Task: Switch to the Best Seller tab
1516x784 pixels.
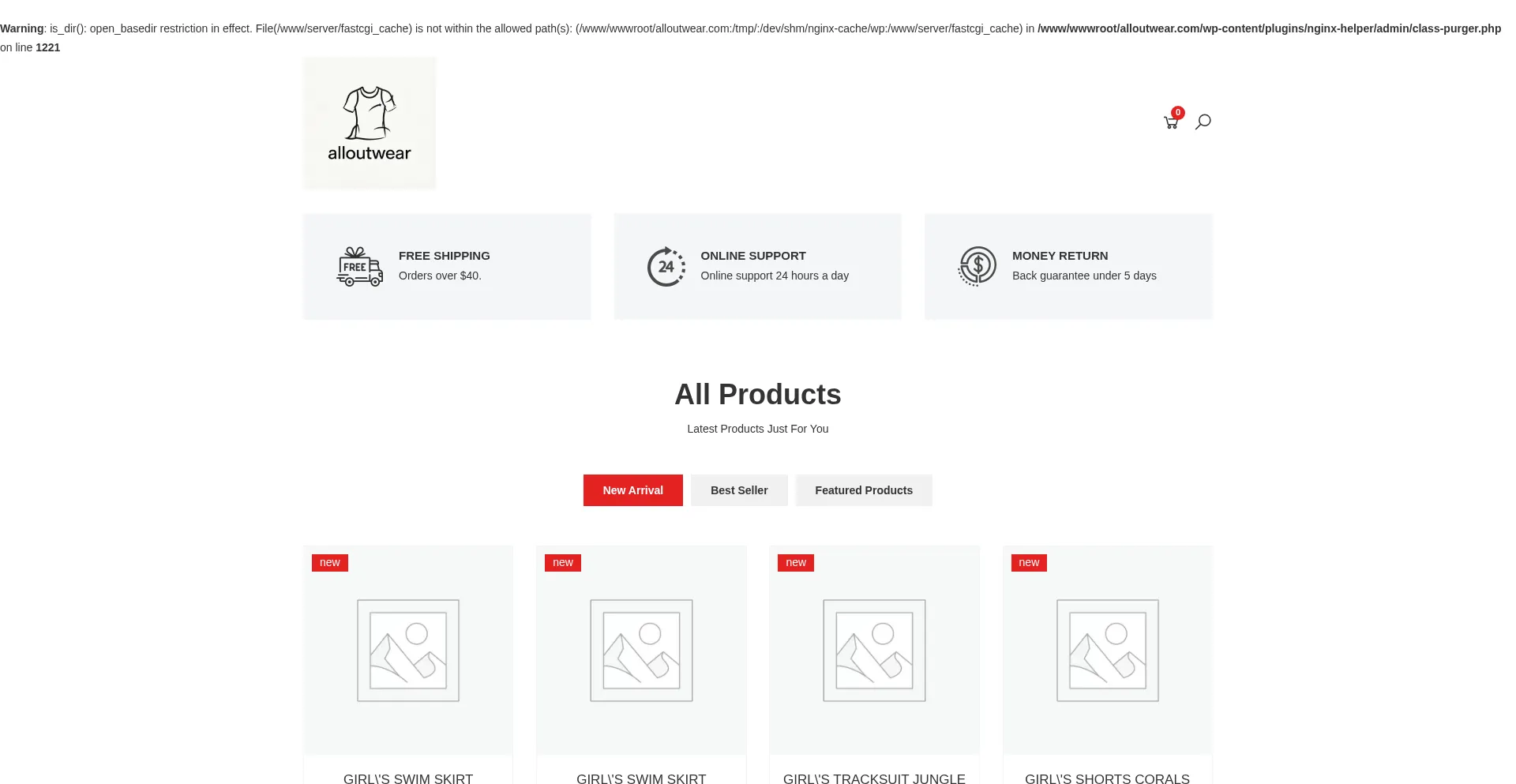Action: pyautogui.click(x=739, y=490)
